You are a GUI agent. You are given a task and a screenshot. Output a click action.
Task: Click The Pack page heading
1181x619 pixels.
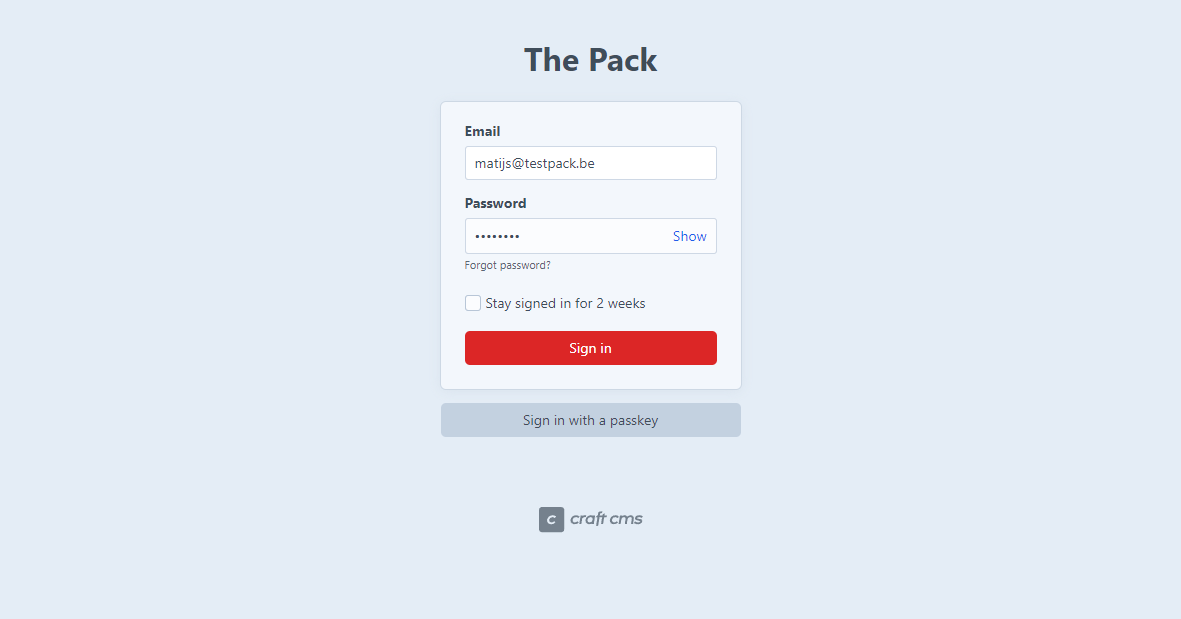(590, 59)
